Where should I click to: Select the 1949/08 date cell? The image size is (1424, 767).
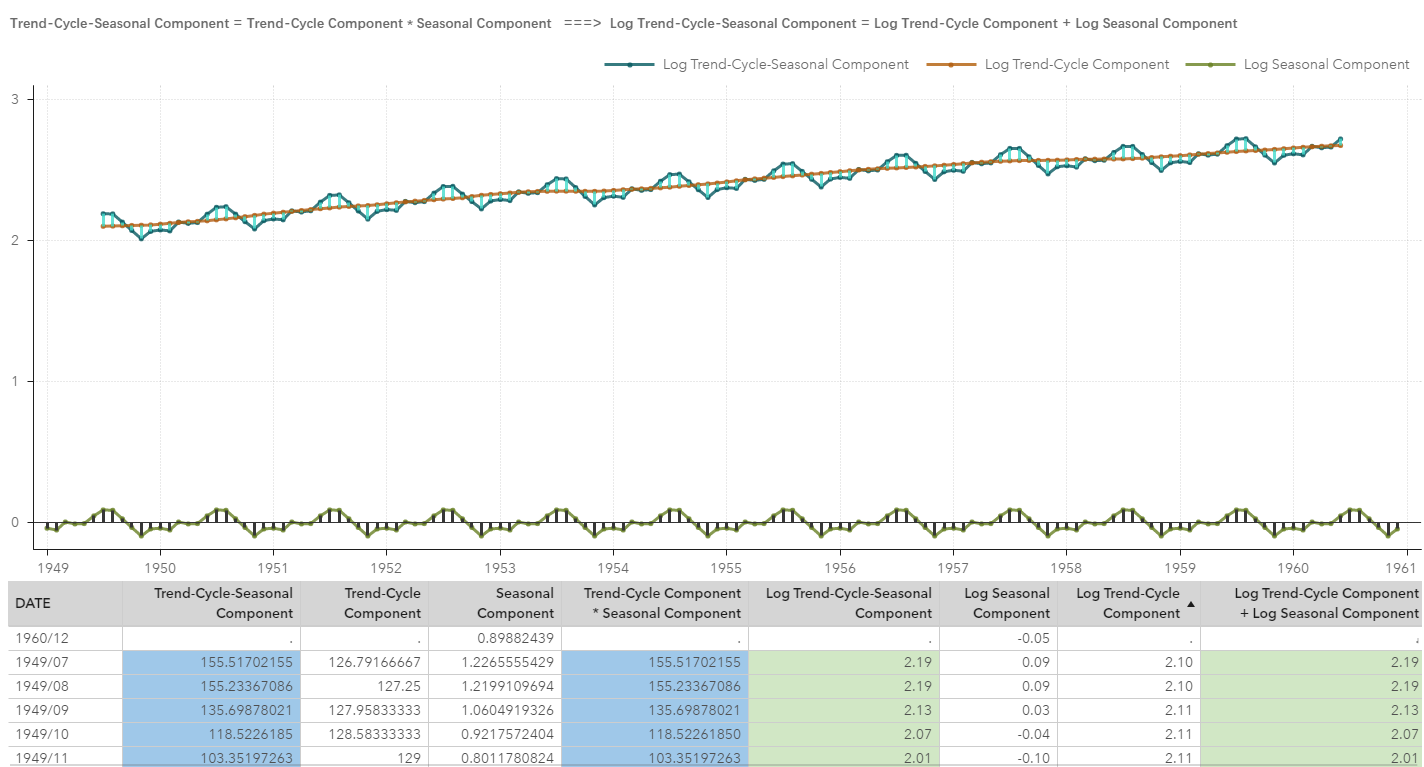pos(64,686)
